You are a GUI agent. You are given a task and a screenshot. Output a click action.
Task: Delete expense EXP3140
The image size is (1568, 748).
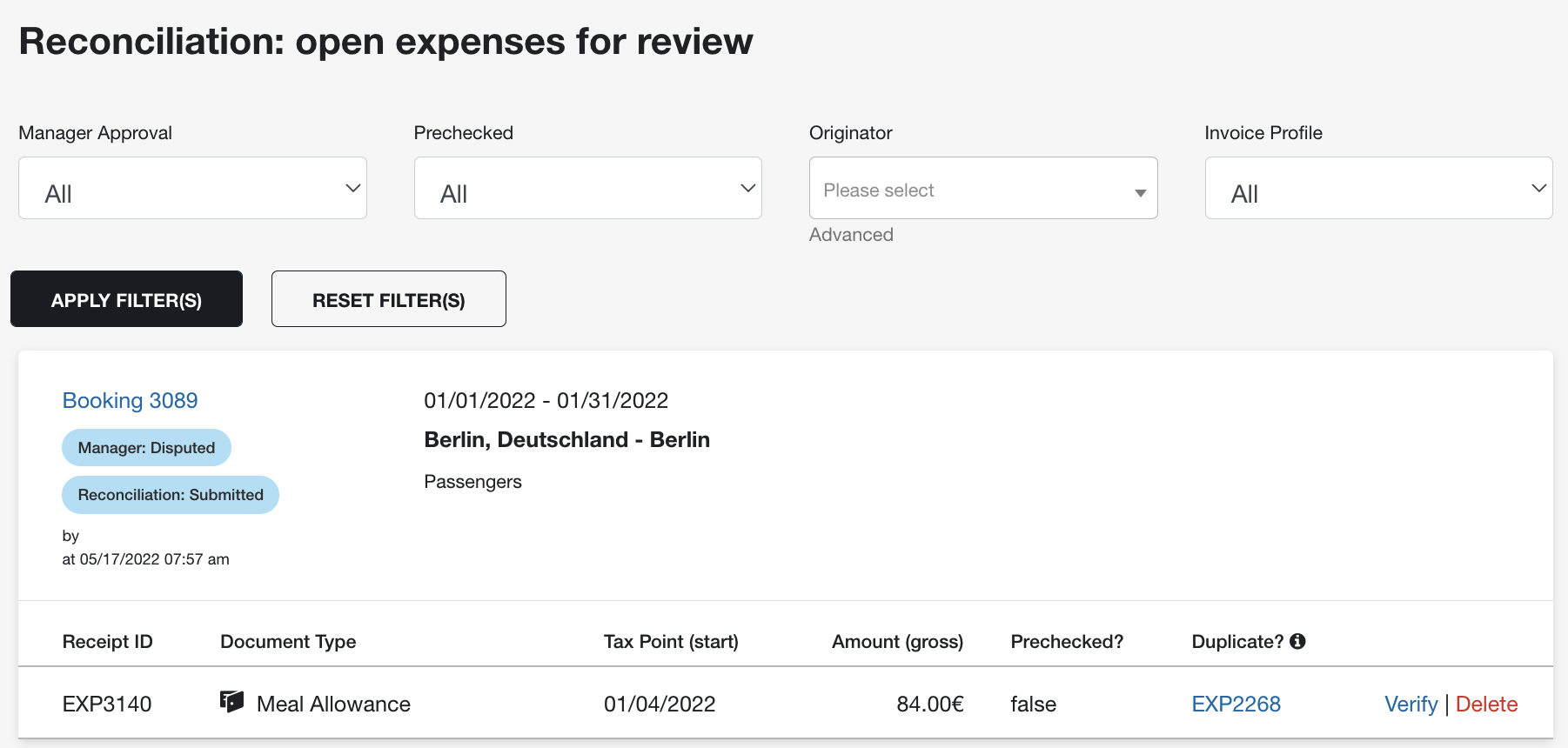coord(1486,704)
